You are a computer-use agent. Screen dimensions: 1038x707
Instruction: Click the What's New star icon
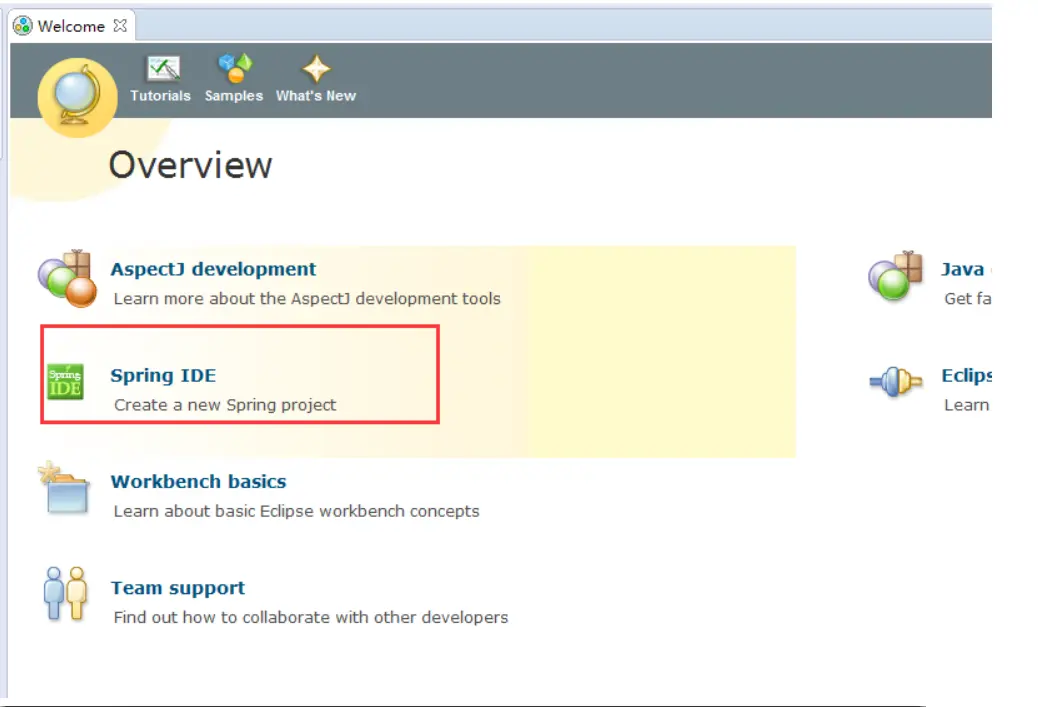coord(316,68)
